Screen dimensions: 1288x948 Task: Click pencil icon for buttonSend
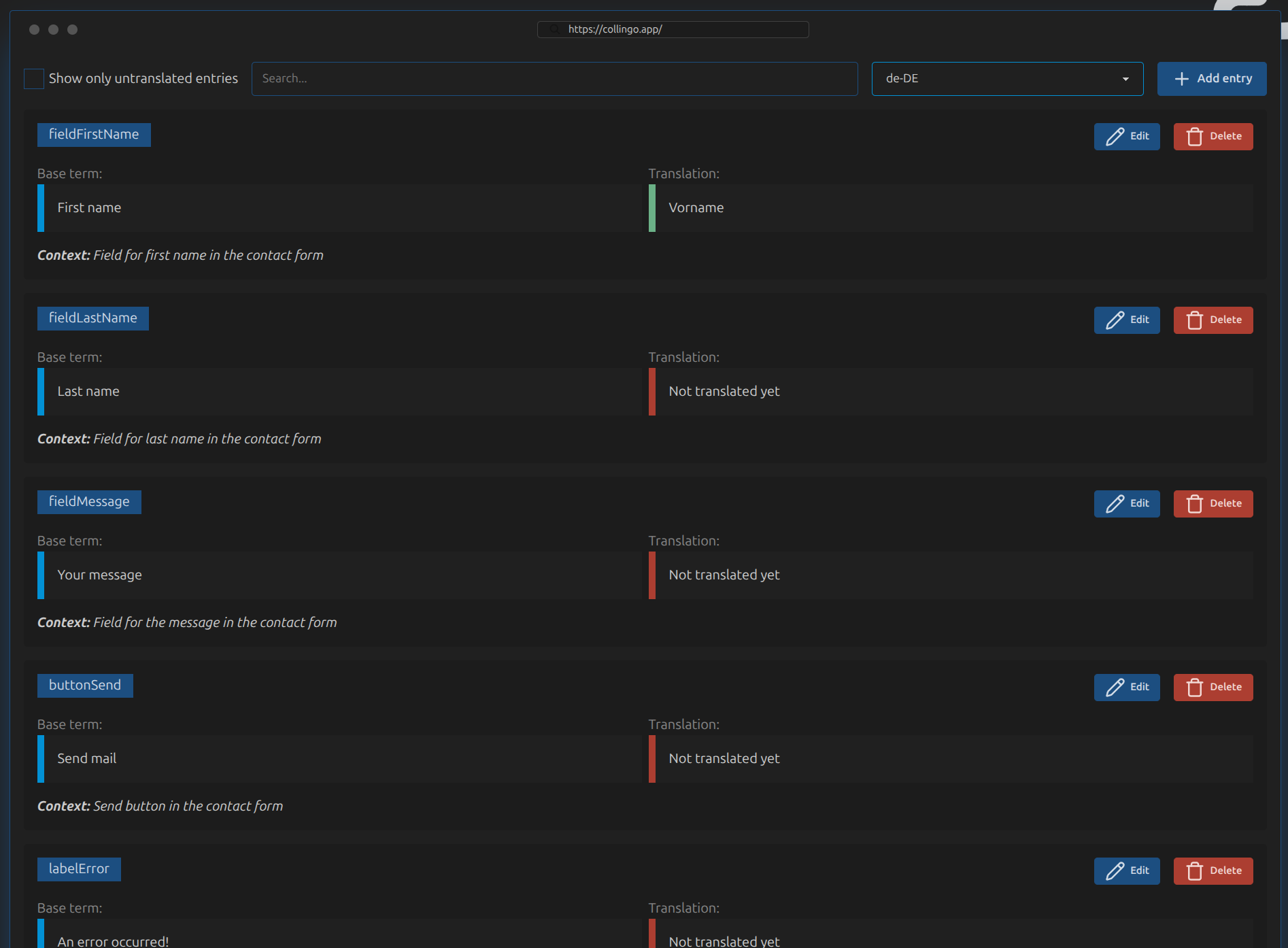coord(1115,688)
